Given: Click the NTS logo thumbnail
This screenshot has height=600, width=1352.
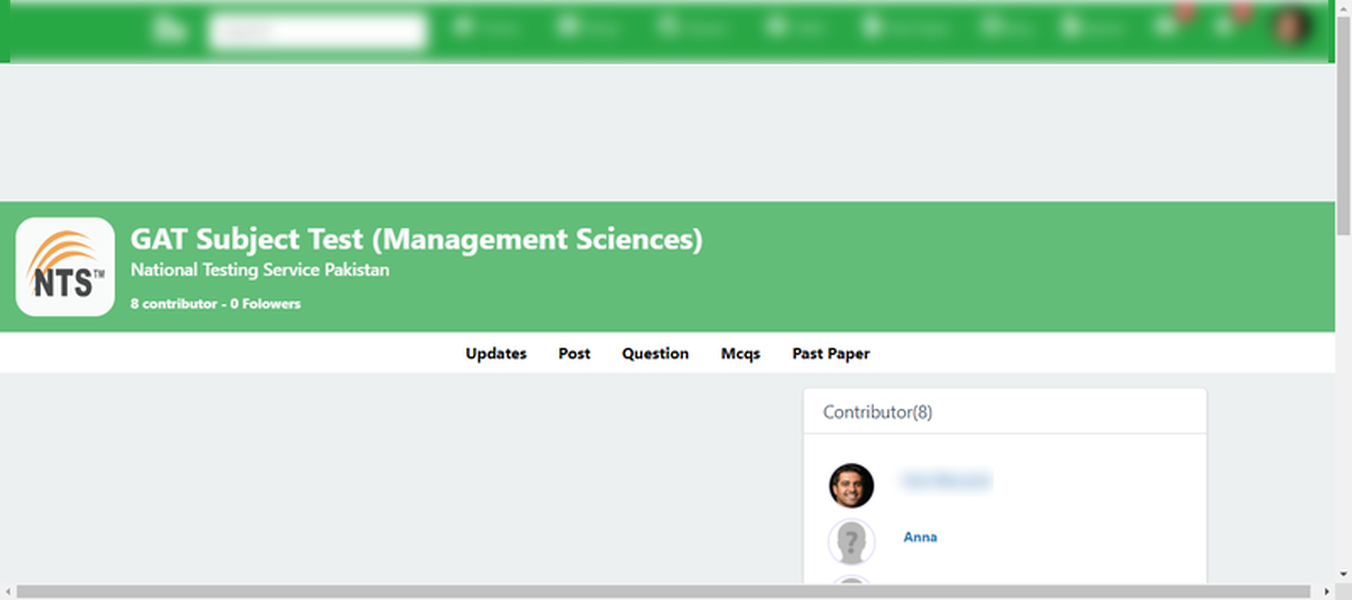Looking at the screenshot, I should [x=65, y=267].
